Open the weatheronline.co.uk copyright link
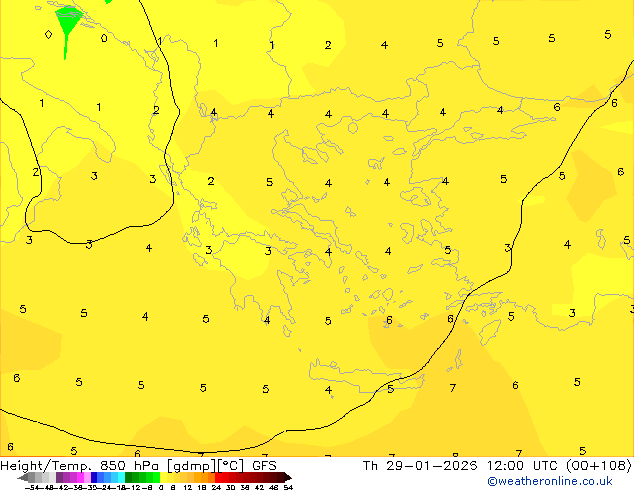Viewport: 634px width, 490px height. click(550, 481)
